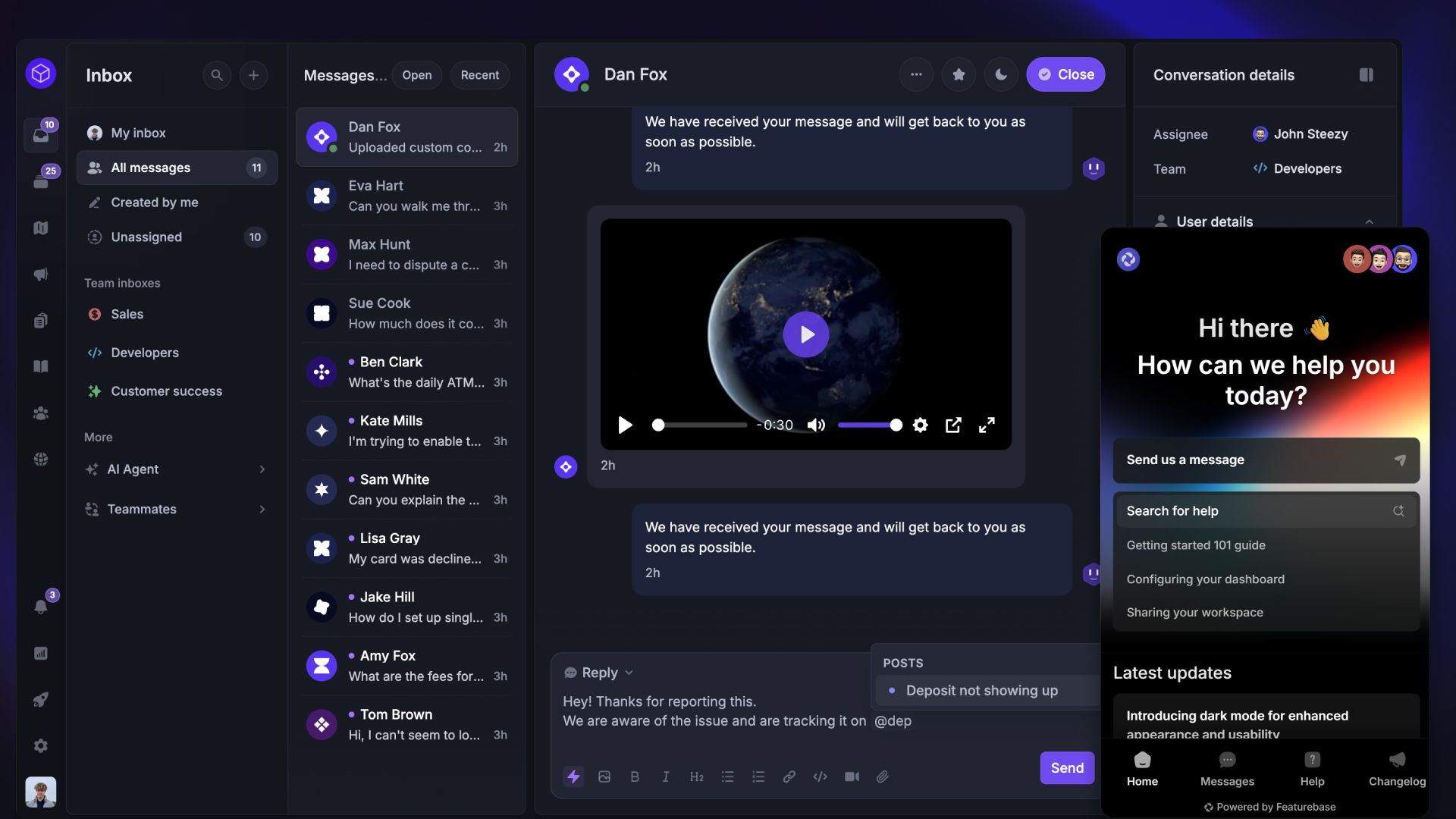Image resolution: width=1456 pixels, height=819 pixels.
Task: Select the lightning quick-actions icon in the reply toolbar
Action: (x=574, y=777)
